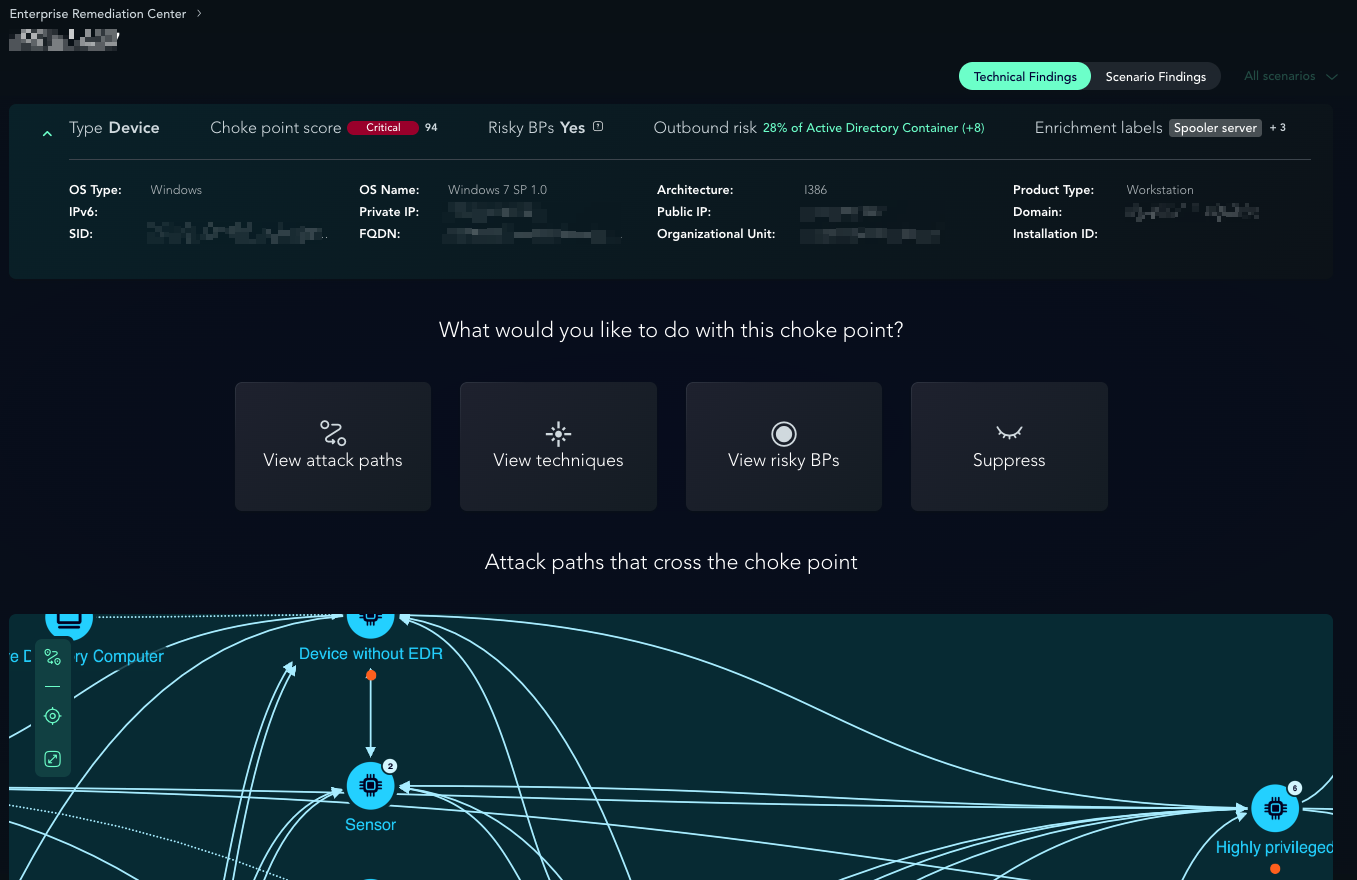Collapse the device details panel chevron
The image size is (1357, 880).
coord(47,133)
